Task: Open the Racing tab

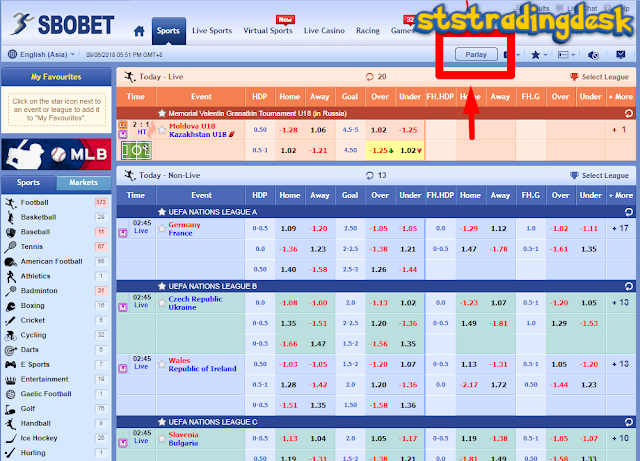Action: coord(367,31)
